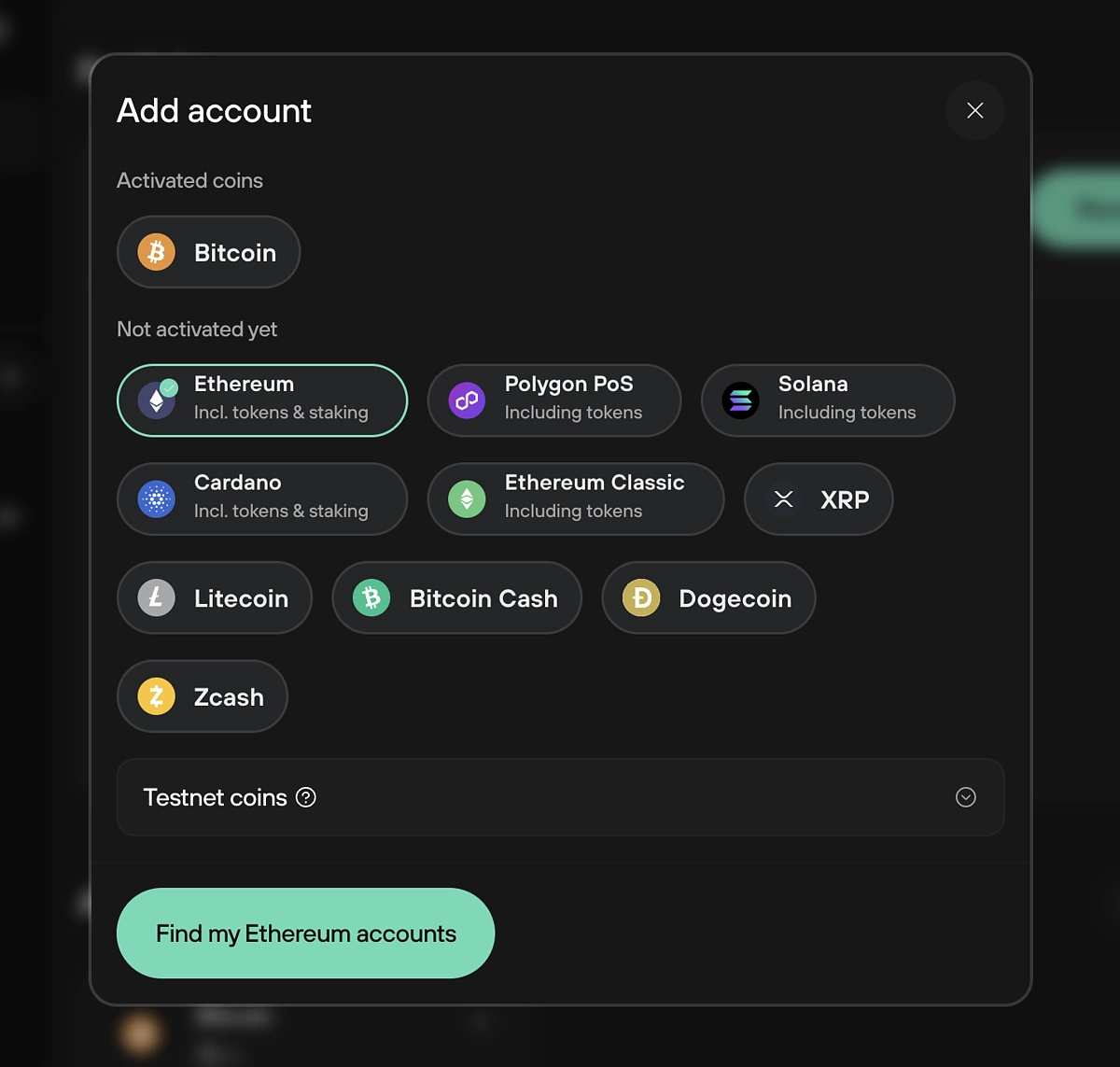Select Cardano incl. tokens & staking
The width and height of the screenshot is (1120, 1067).
[262, 499]
